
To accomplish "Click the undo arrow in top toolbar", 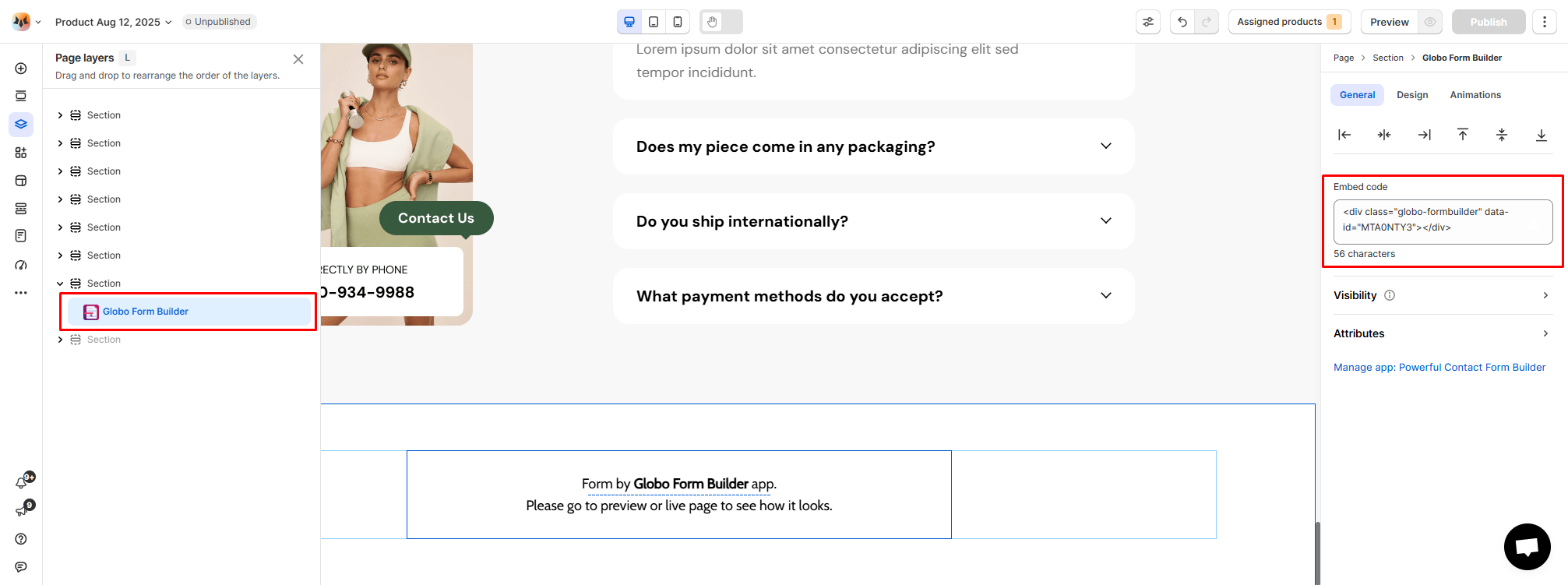I will (x=1182, y=22).
